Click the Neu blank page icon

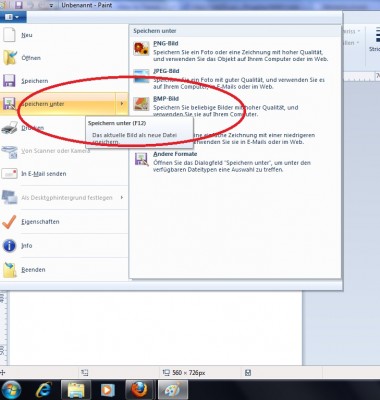point(9,35)
